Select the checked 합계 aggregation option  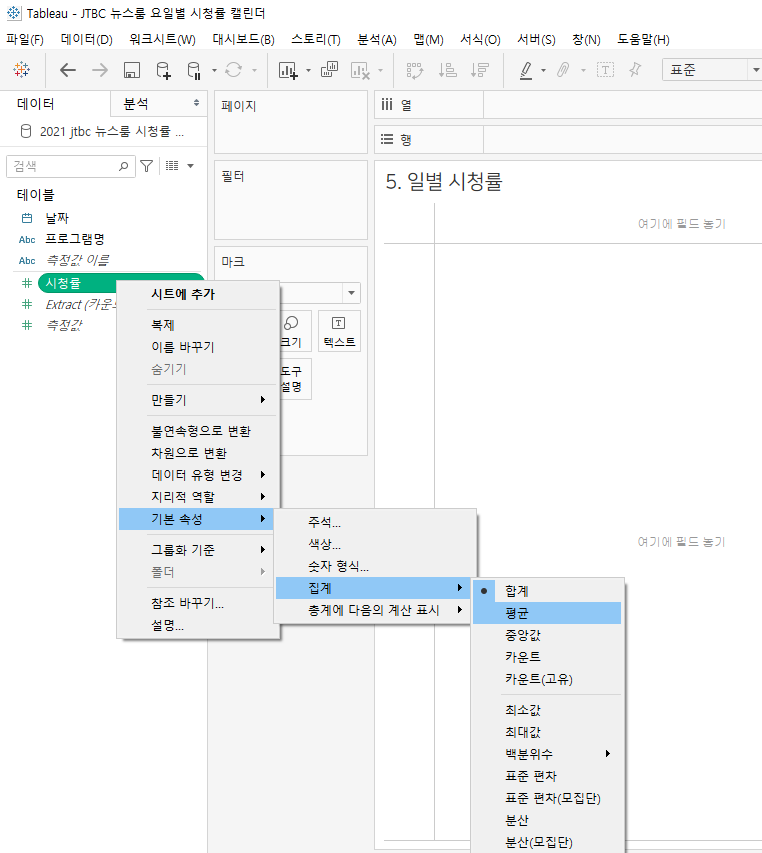point(548,591)
